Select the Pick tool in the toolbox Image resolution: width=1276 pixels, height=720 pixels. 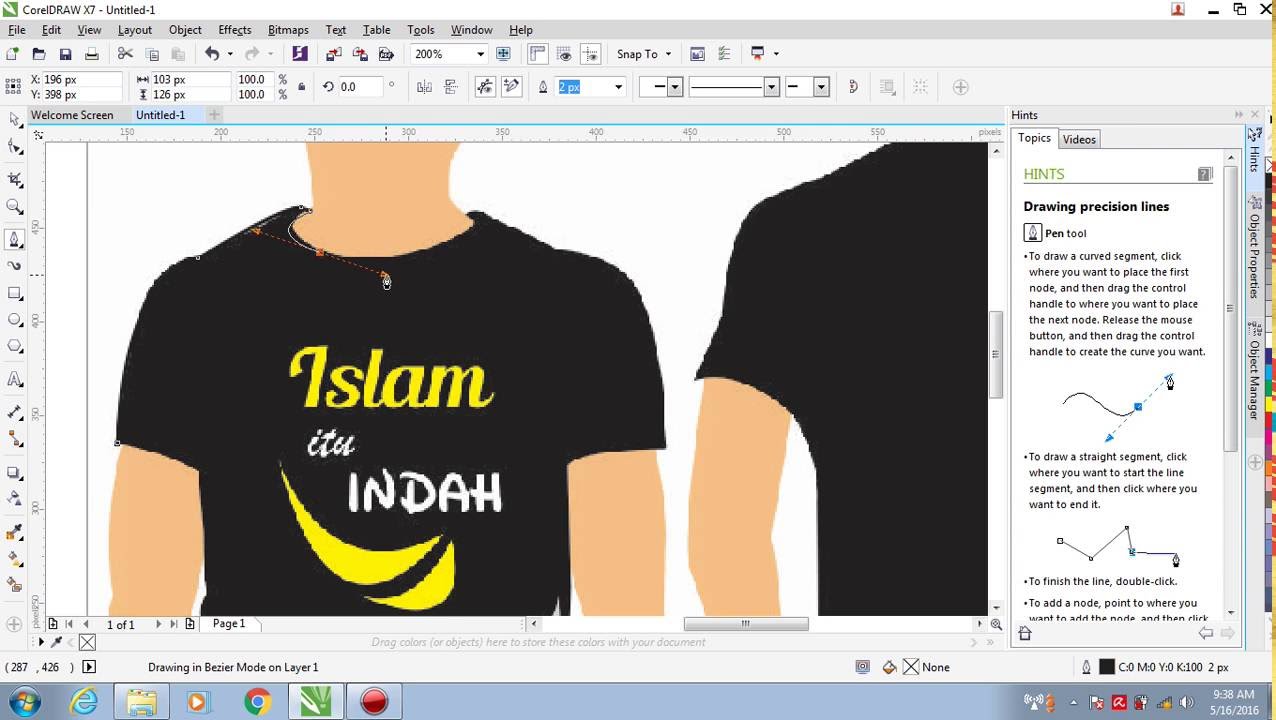(x=15, y=120)
